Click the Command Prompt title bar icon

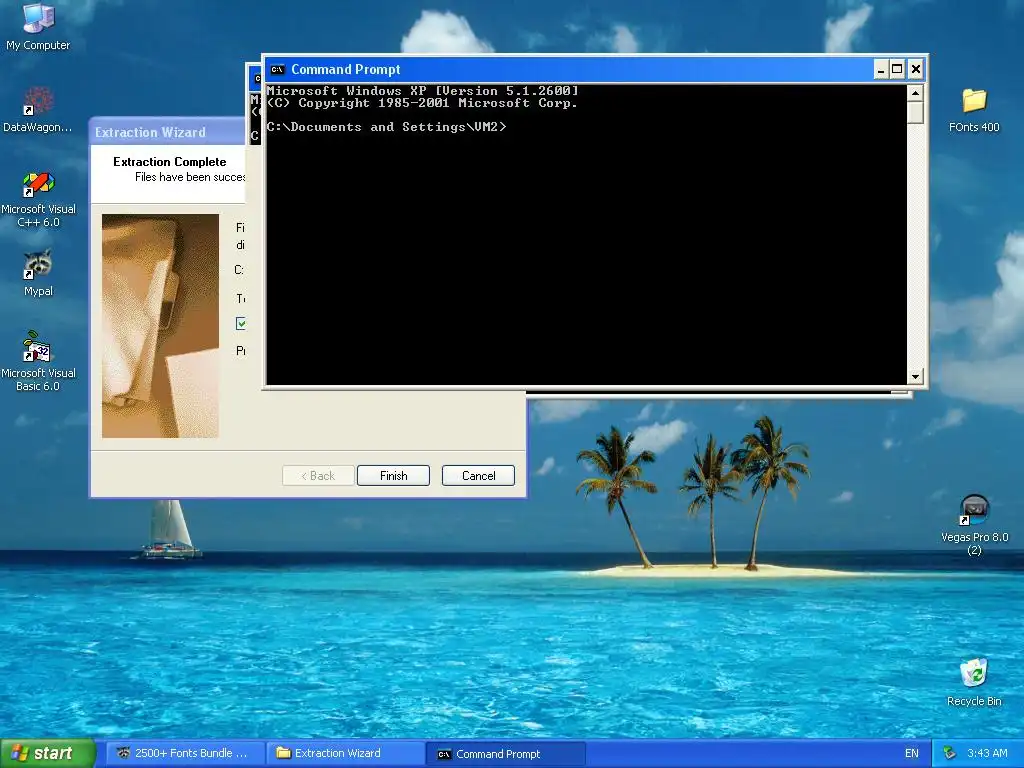[x=278, y=69]
